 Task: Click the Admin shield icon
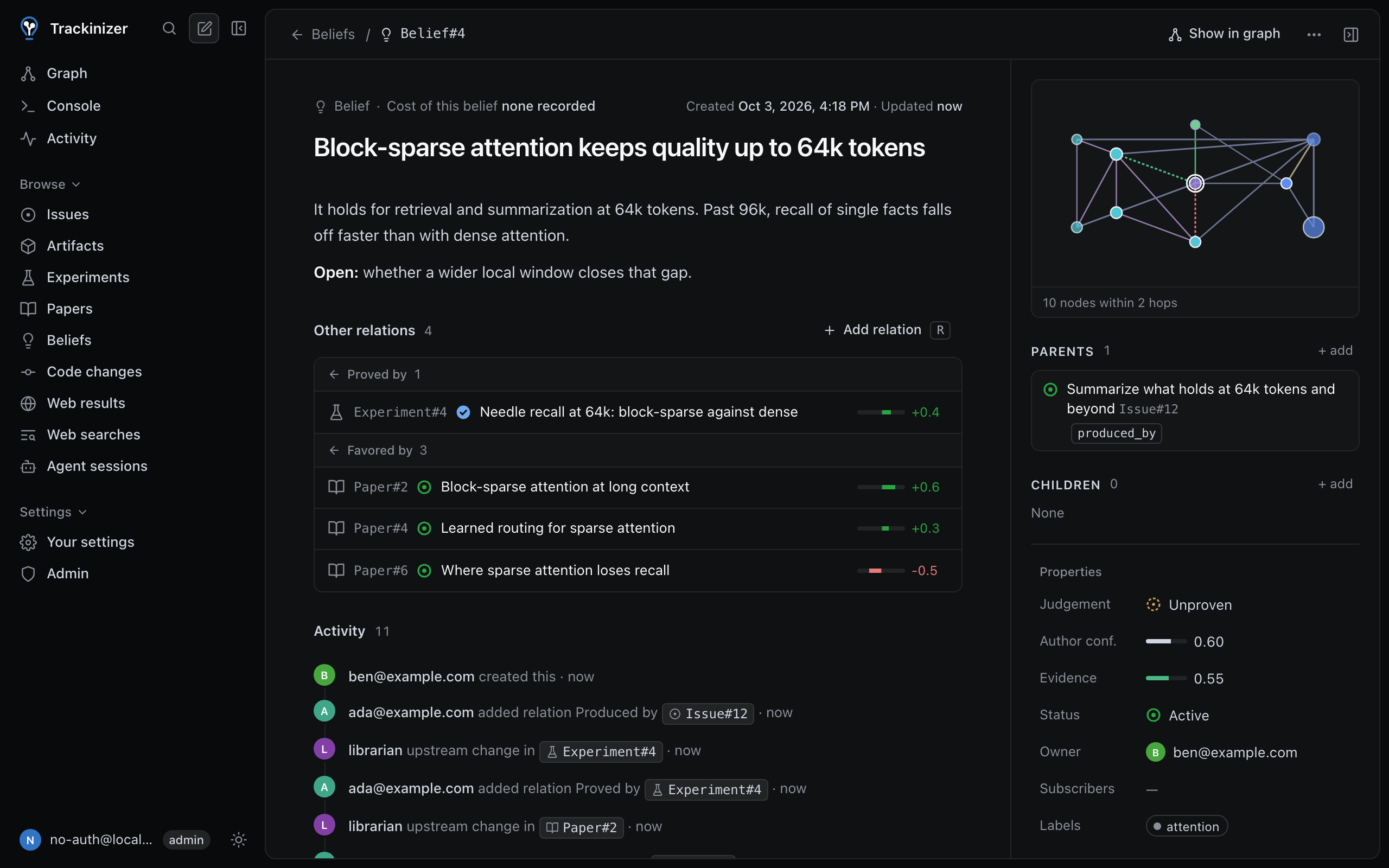coord(28,573)
